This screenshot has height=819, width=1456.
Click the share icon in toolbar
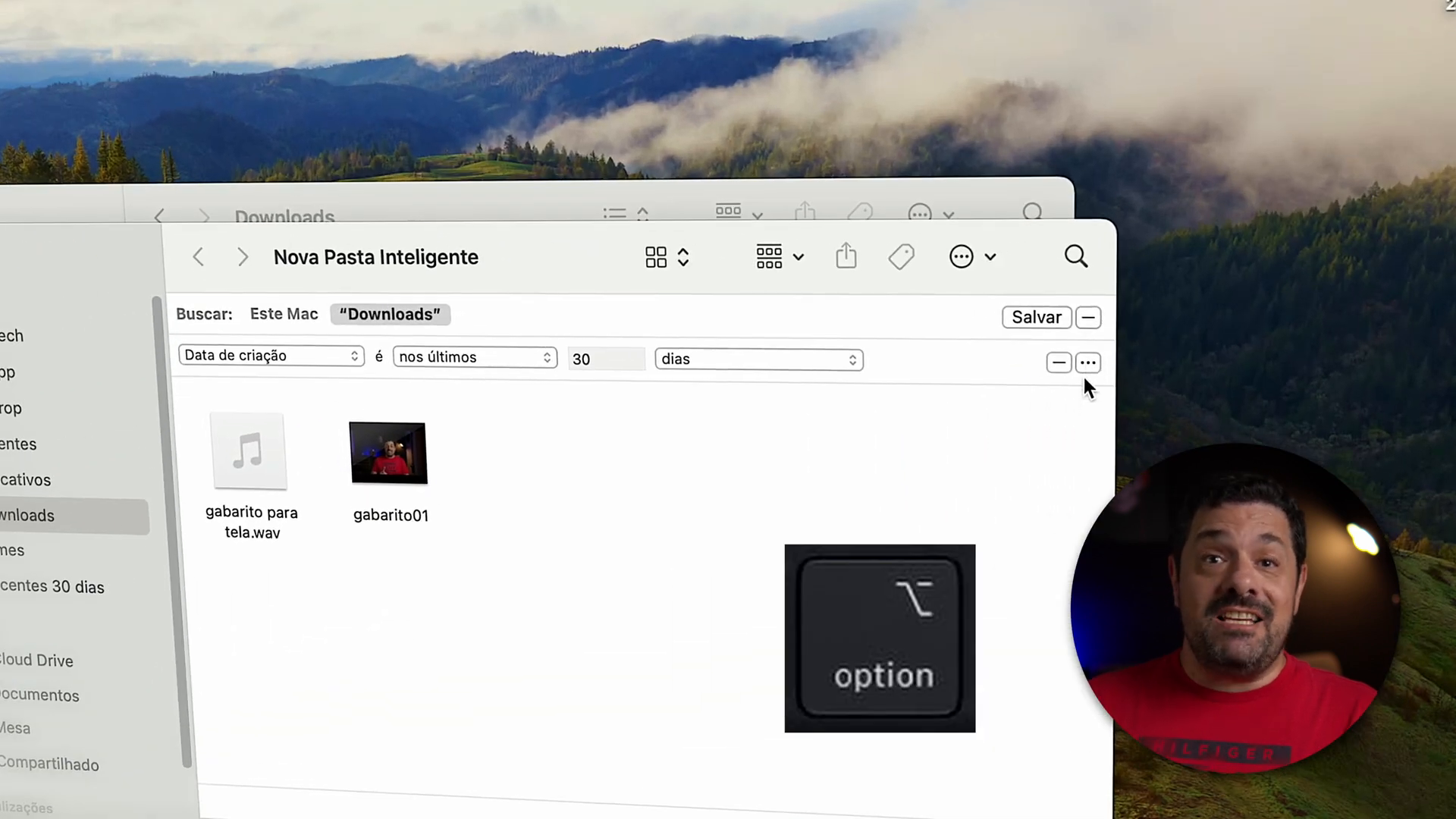click(846, 257)
